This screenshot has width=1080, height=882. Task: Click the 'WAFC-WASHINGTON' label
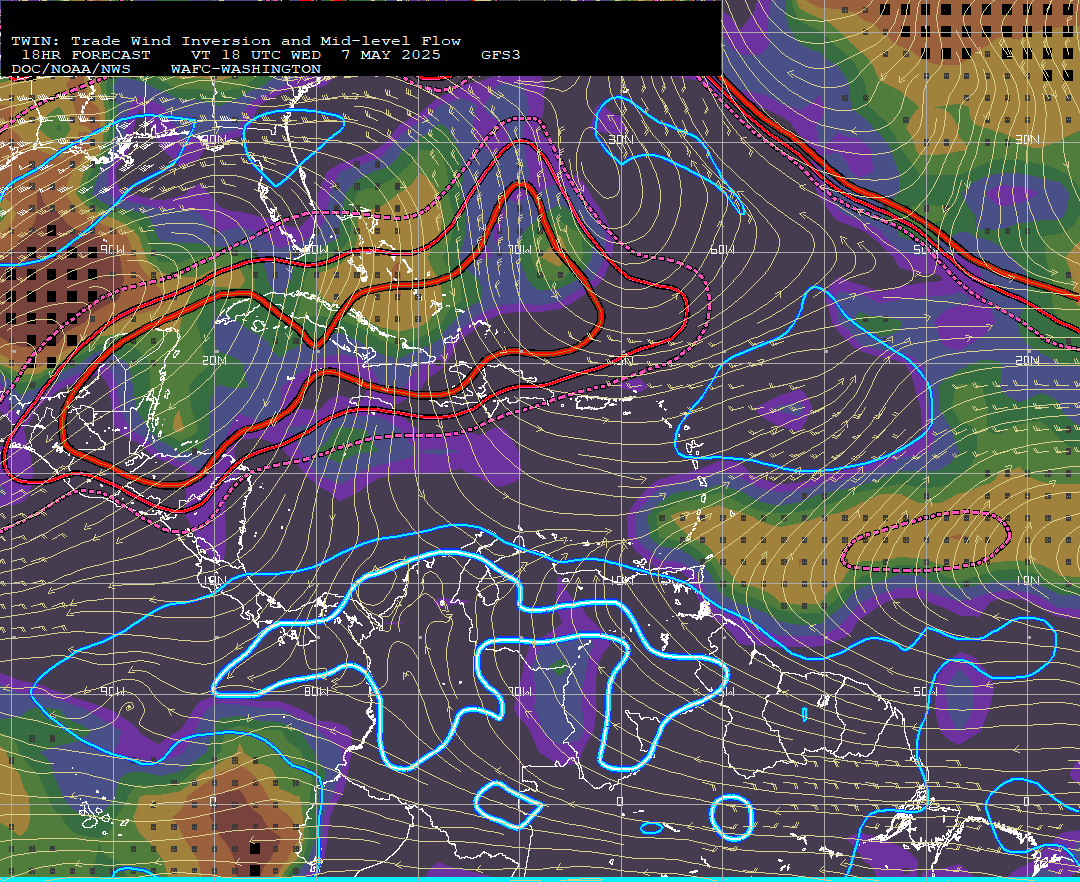coord(246,70)
